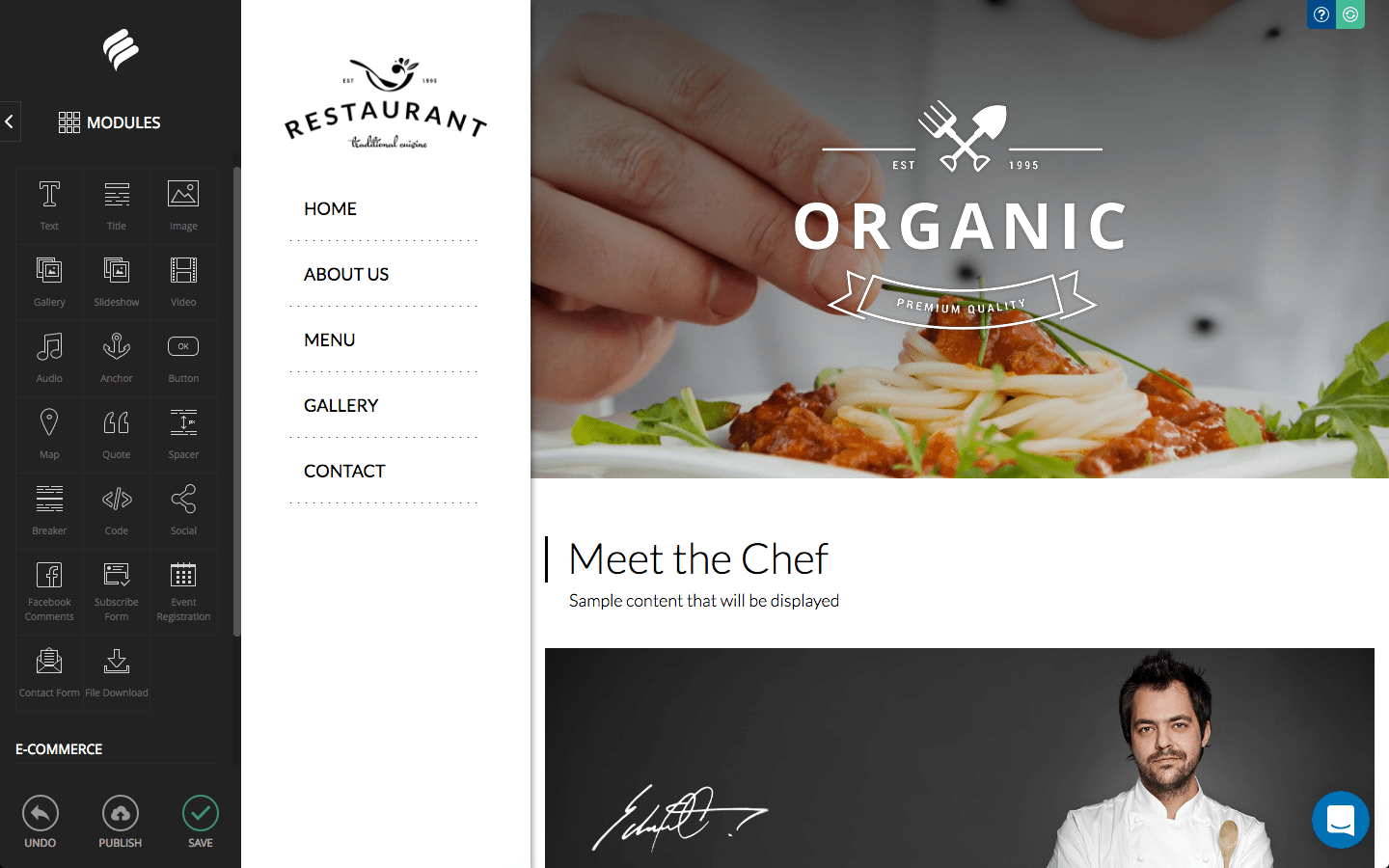
Task: Open the HOME navigation item
Action: [330, 208]
